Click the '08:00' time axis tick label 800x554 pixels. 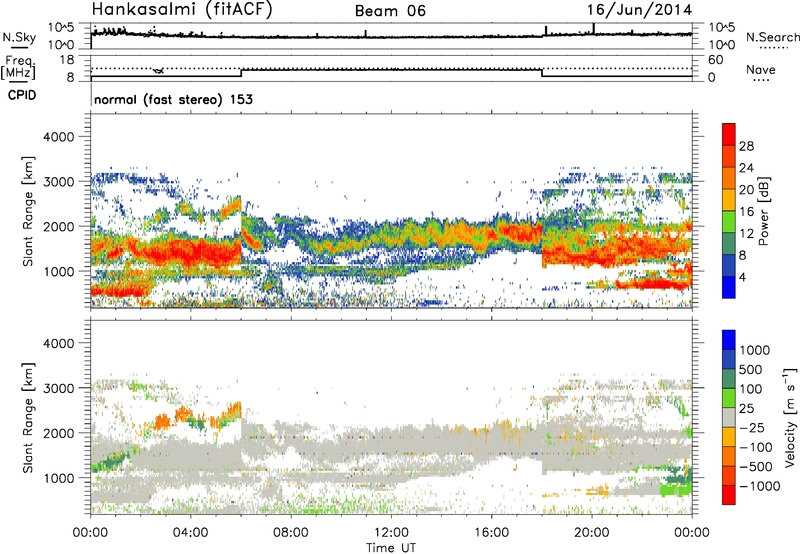(x=291, y=533)
